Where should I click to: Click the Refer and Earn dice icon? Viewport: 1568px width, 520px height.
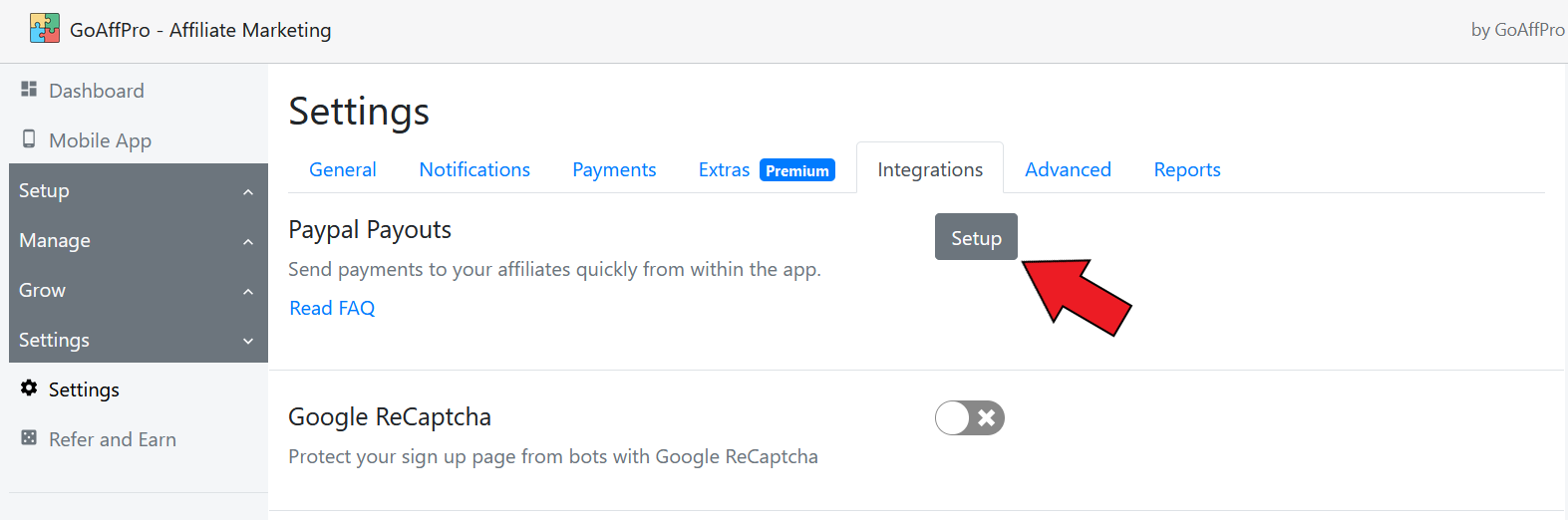tap(29, 438)
